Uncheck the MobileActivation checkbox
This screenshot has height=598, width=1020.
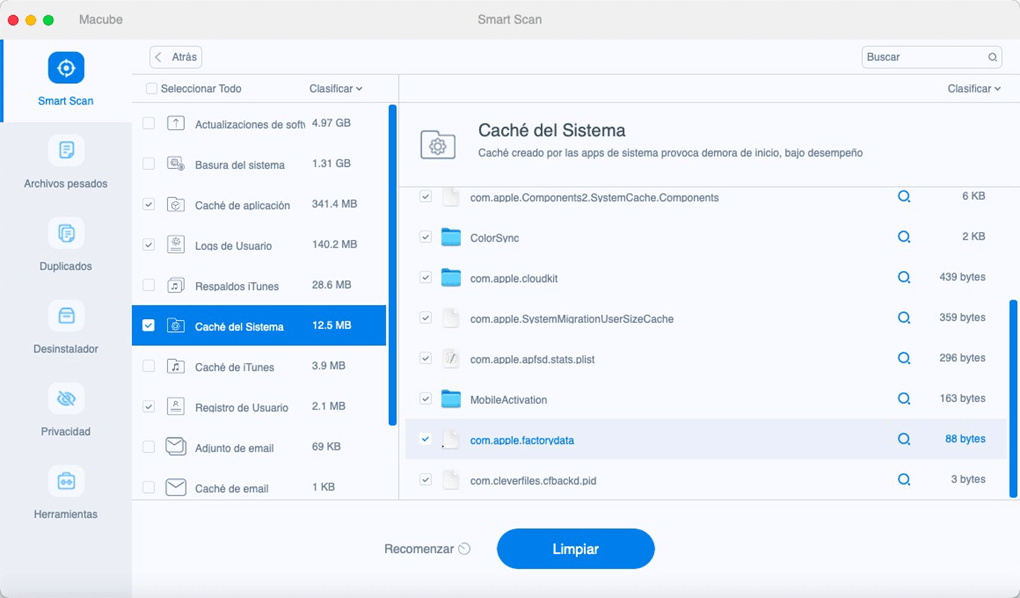(425, 398)
